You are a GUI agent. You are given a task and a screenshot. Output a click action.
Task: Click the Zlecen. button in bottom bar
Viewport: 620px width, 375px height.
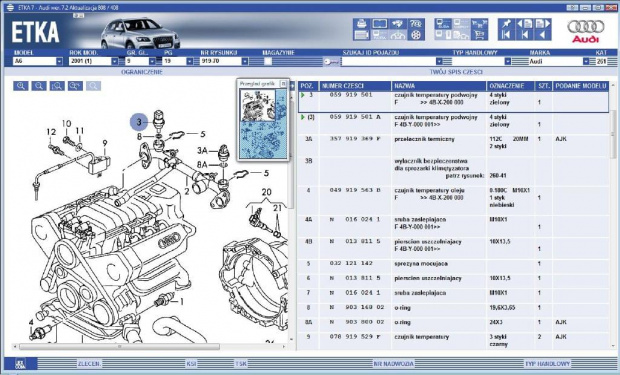[x=89, y=364]
